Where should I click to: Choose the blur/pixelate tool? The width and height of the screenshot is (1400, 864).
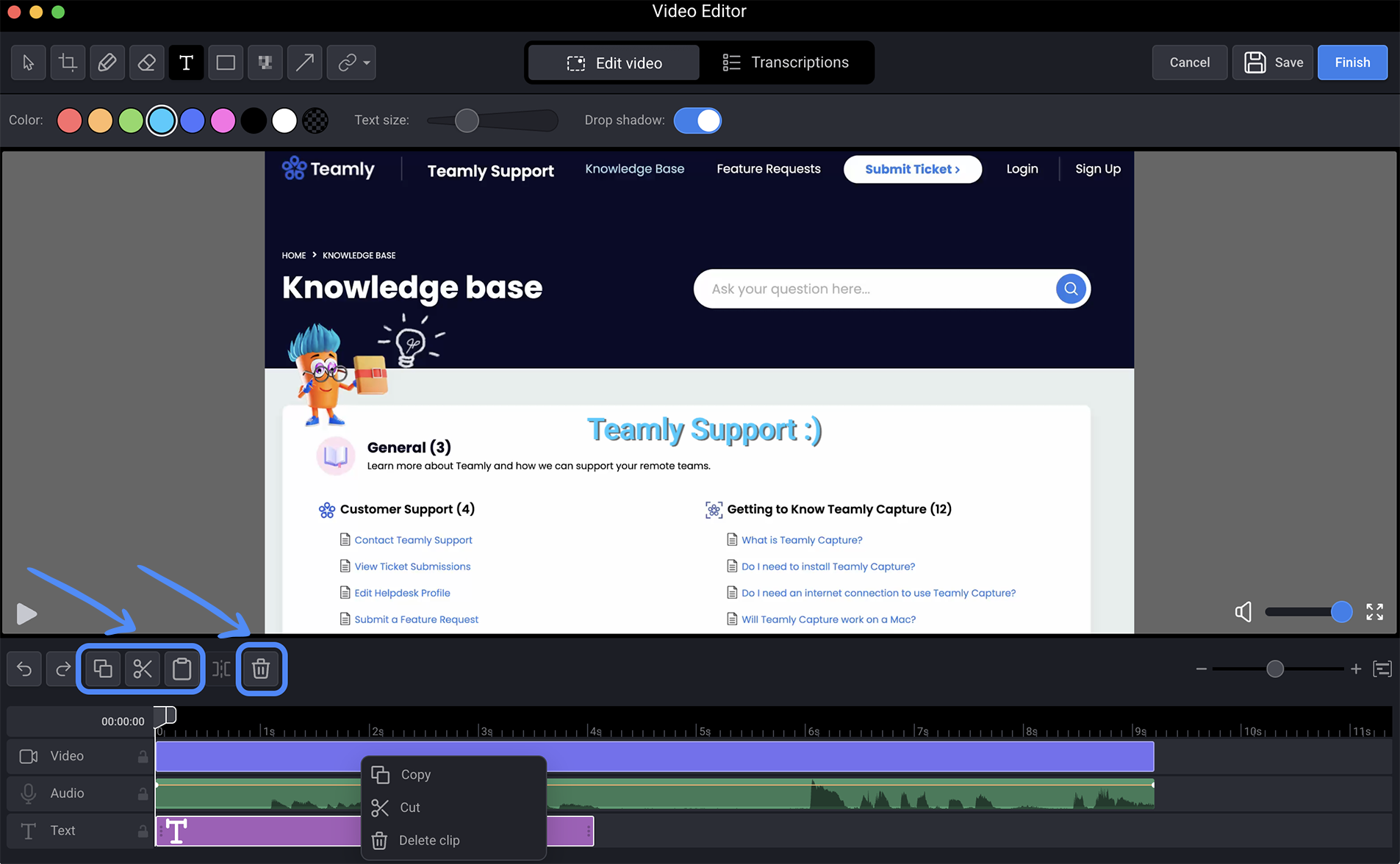[x=265, y=62]
